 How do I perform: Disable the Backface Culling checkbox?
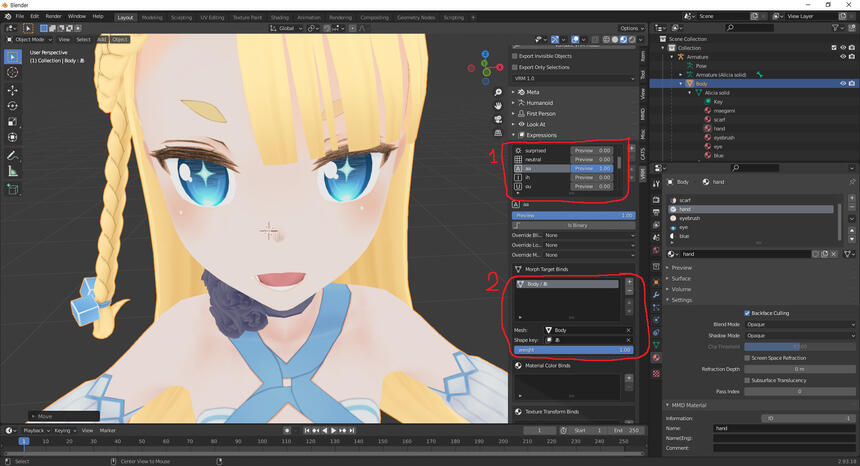pyautogui.click(x=747, y=313)
